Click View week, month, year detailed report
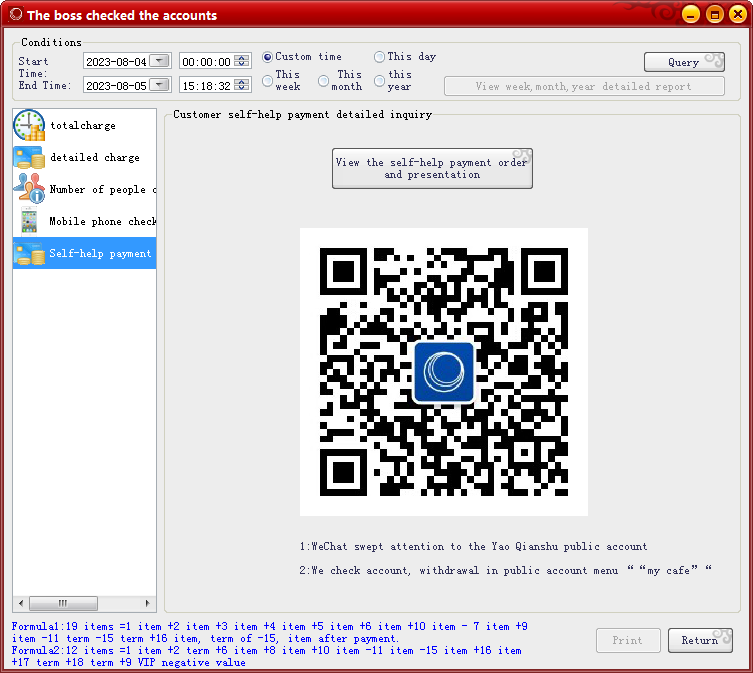The height and width of the screenshot is (673, 753). tap(584, 86)
